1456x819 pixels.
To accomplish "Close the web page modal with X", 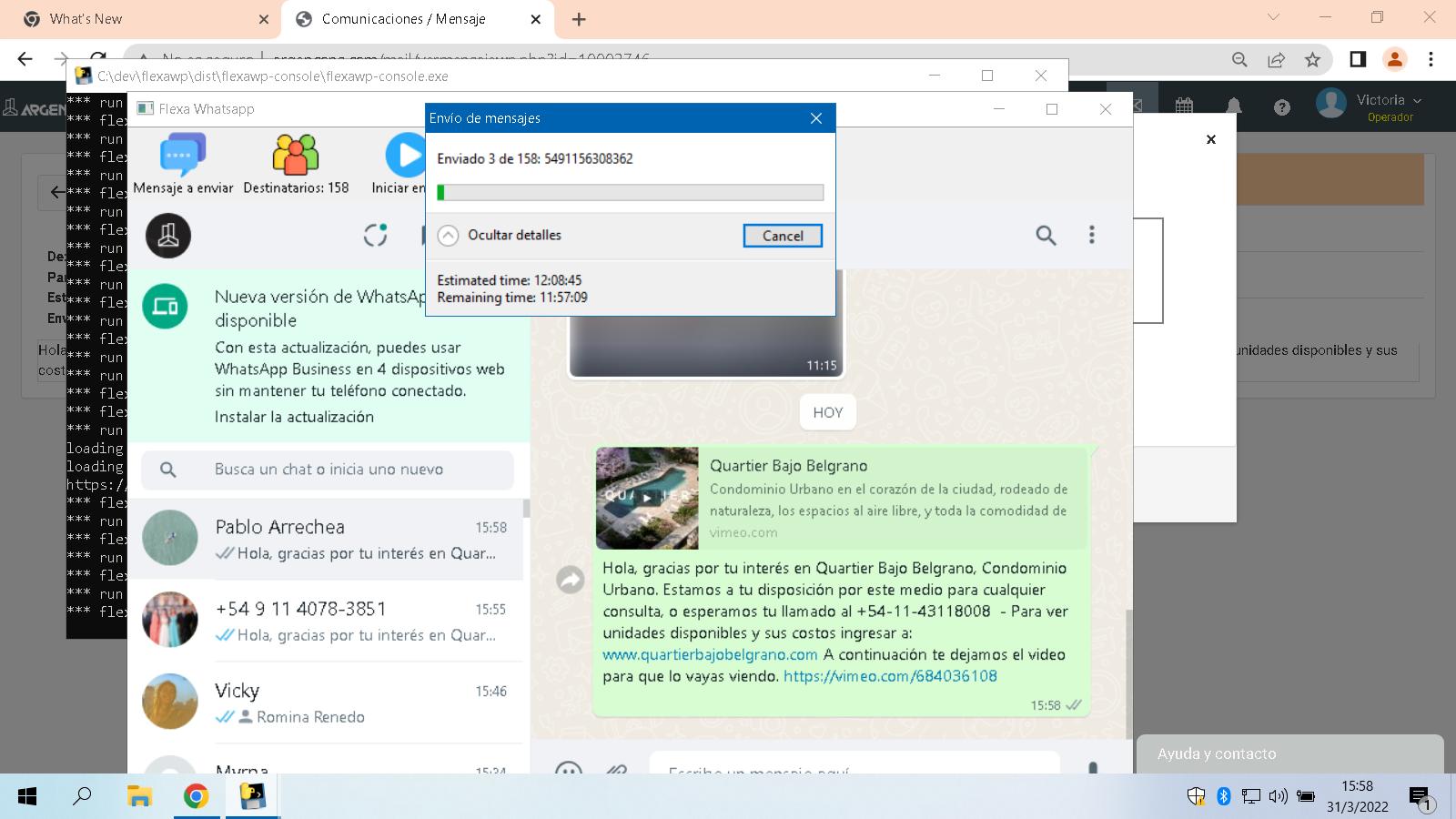I will coord(1211,139).
